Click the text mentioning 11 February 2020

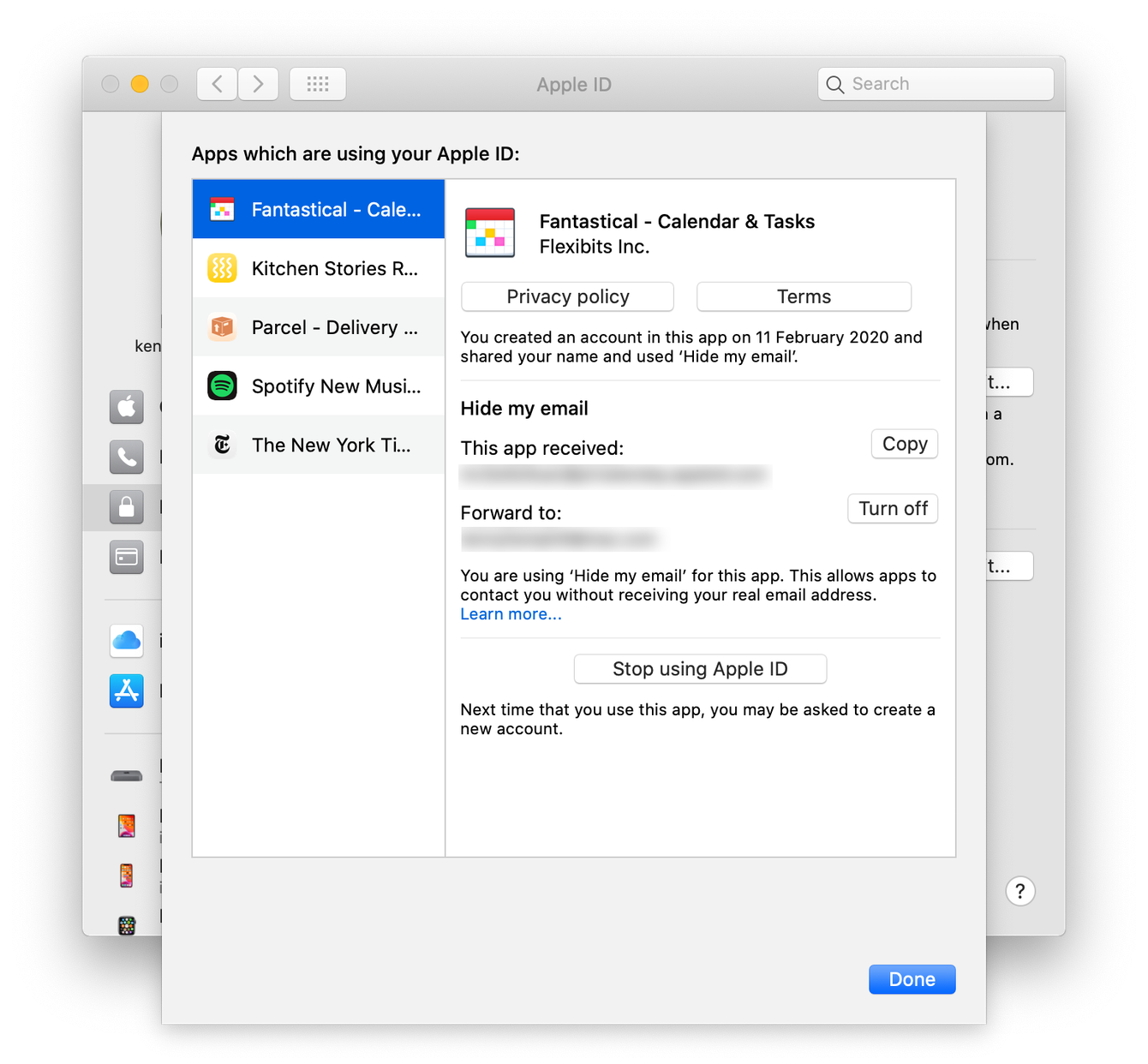691,347
